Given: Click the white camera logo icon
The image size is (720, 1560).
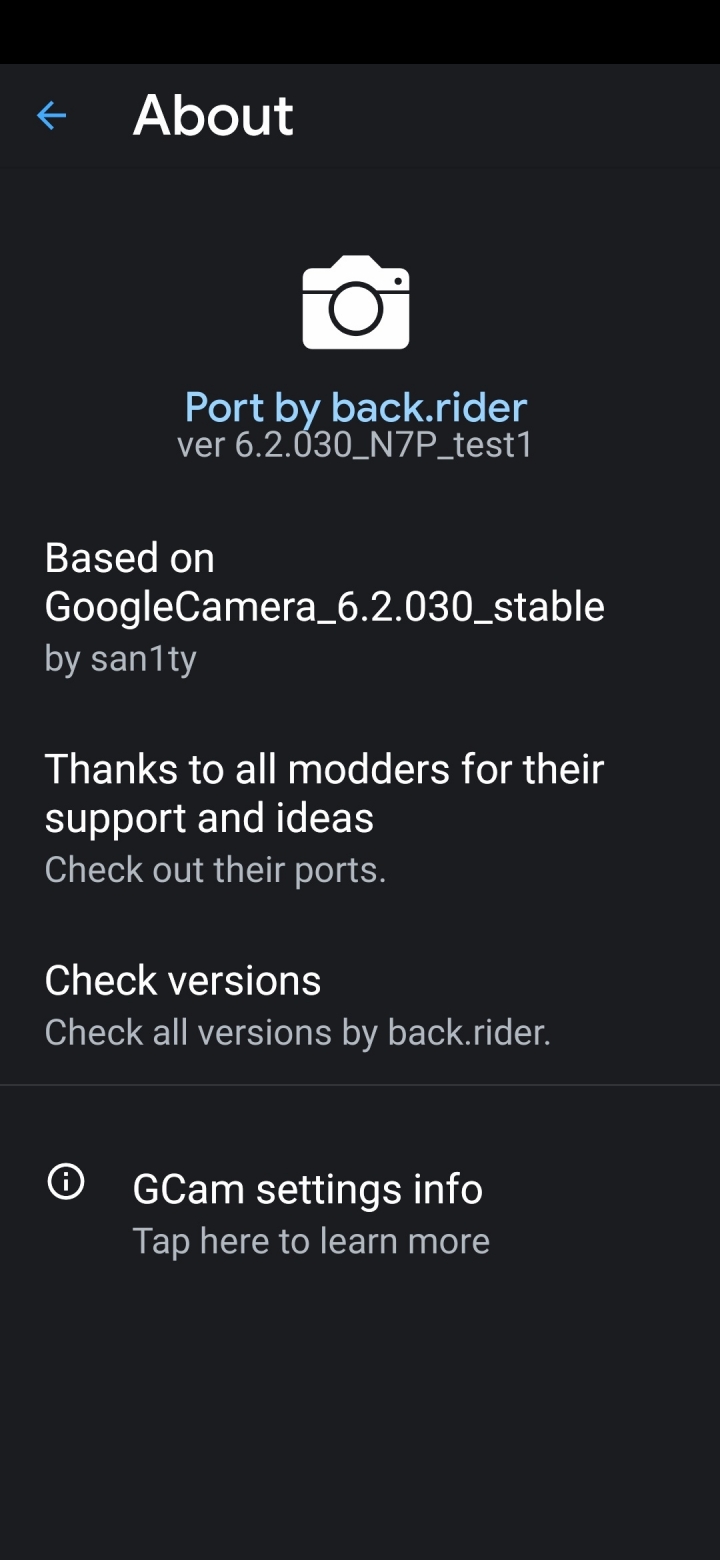Looking at the screenshot, I should click(x=356, y=302).
